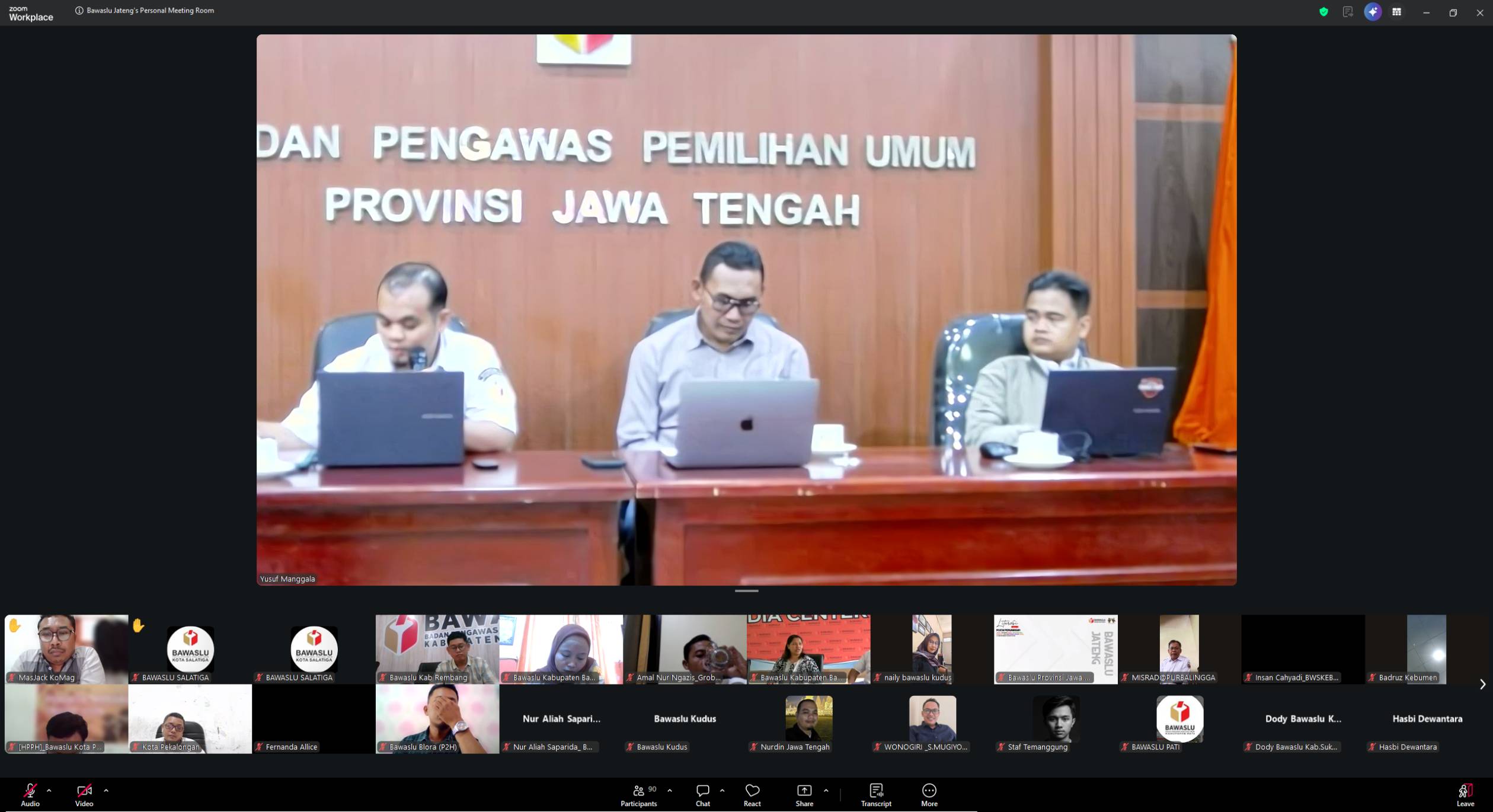Open the meeting information icon

(79, 11)
